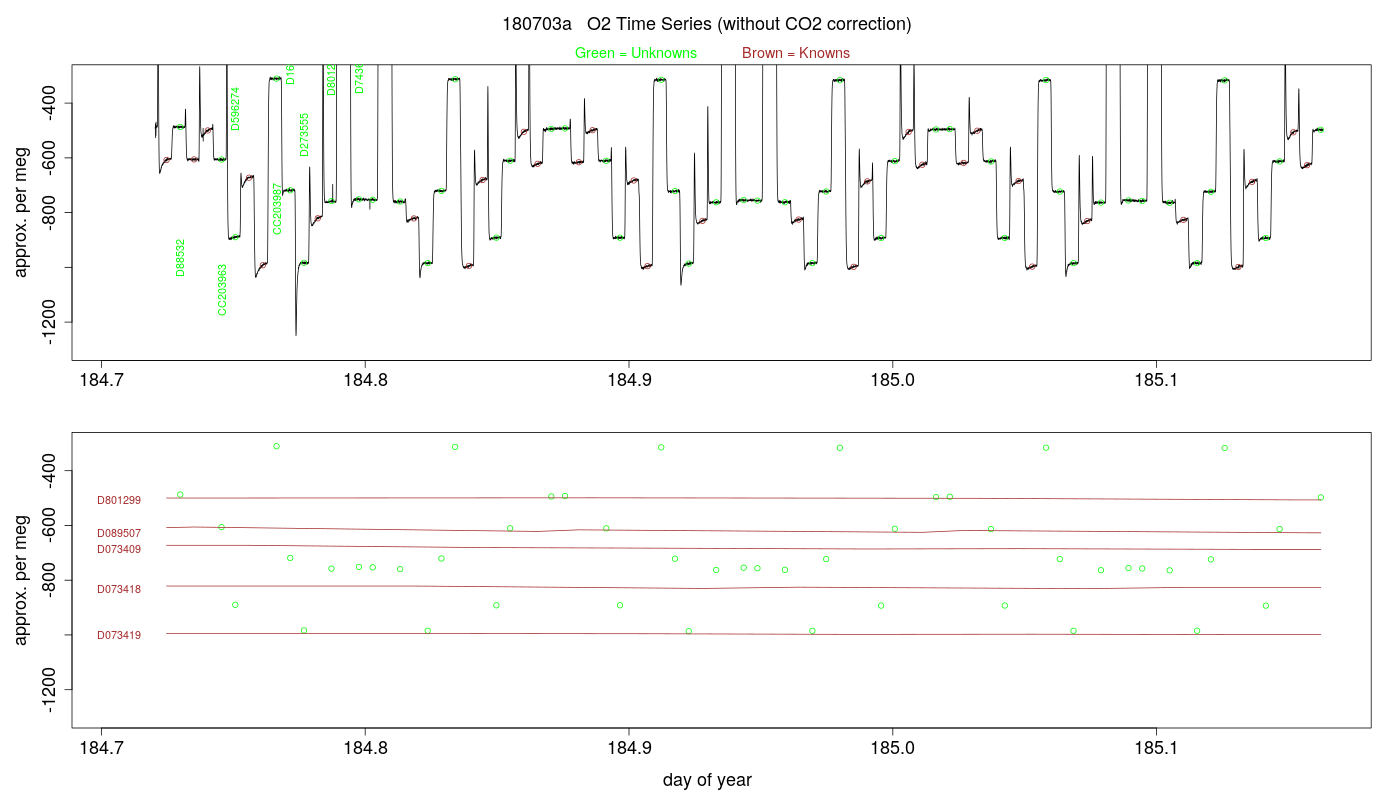1400x800 pixels.
Task: Select the green label D88532 in upper plot
Action: coord(180,257)
